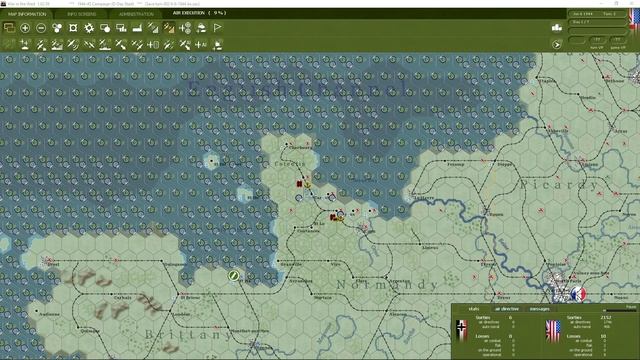
Task: Open the ADMINISTRATION tab
Action: click(136, 14)
